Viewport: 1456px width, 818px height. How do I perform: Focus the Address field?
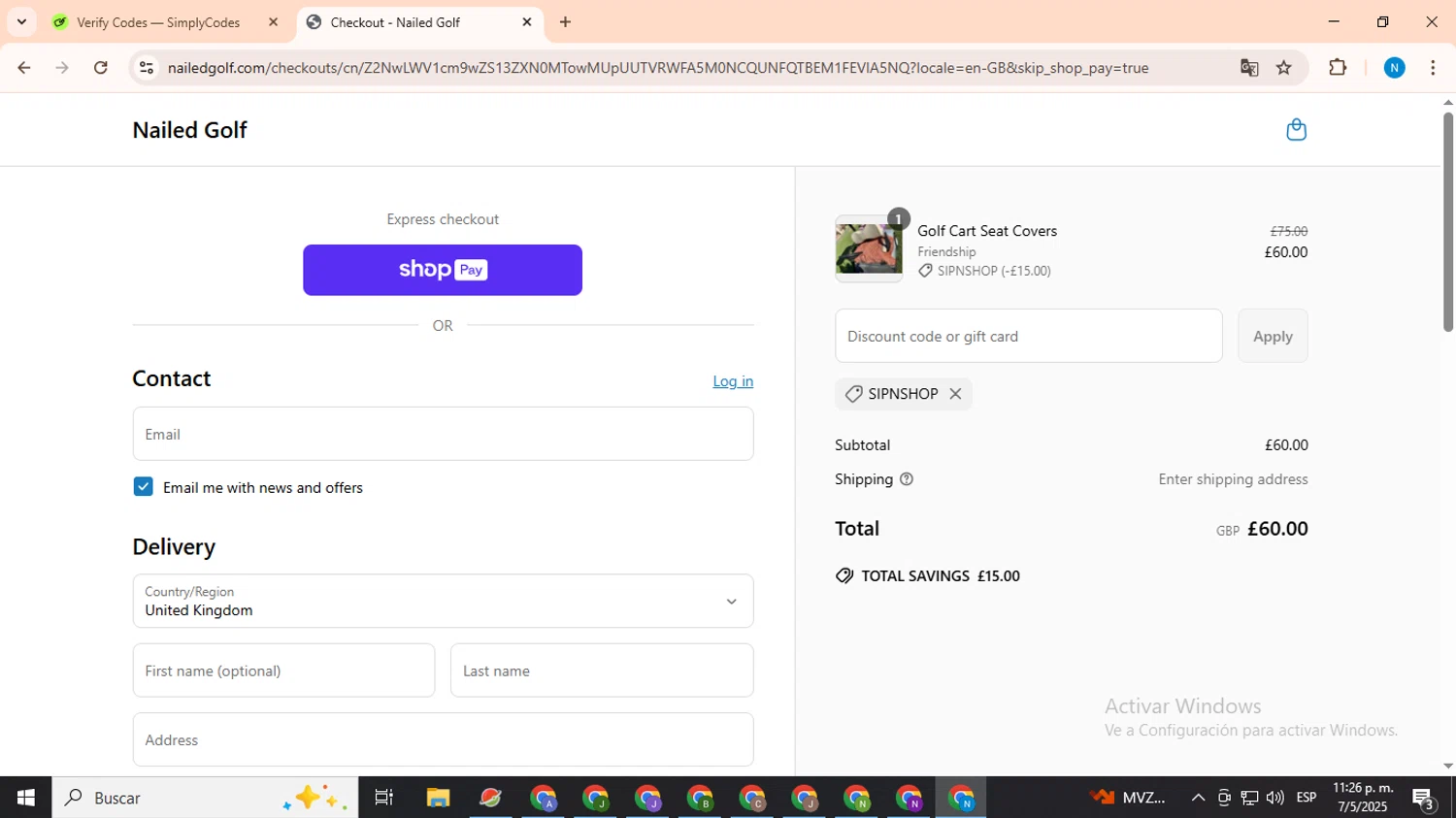click(443, 739)
